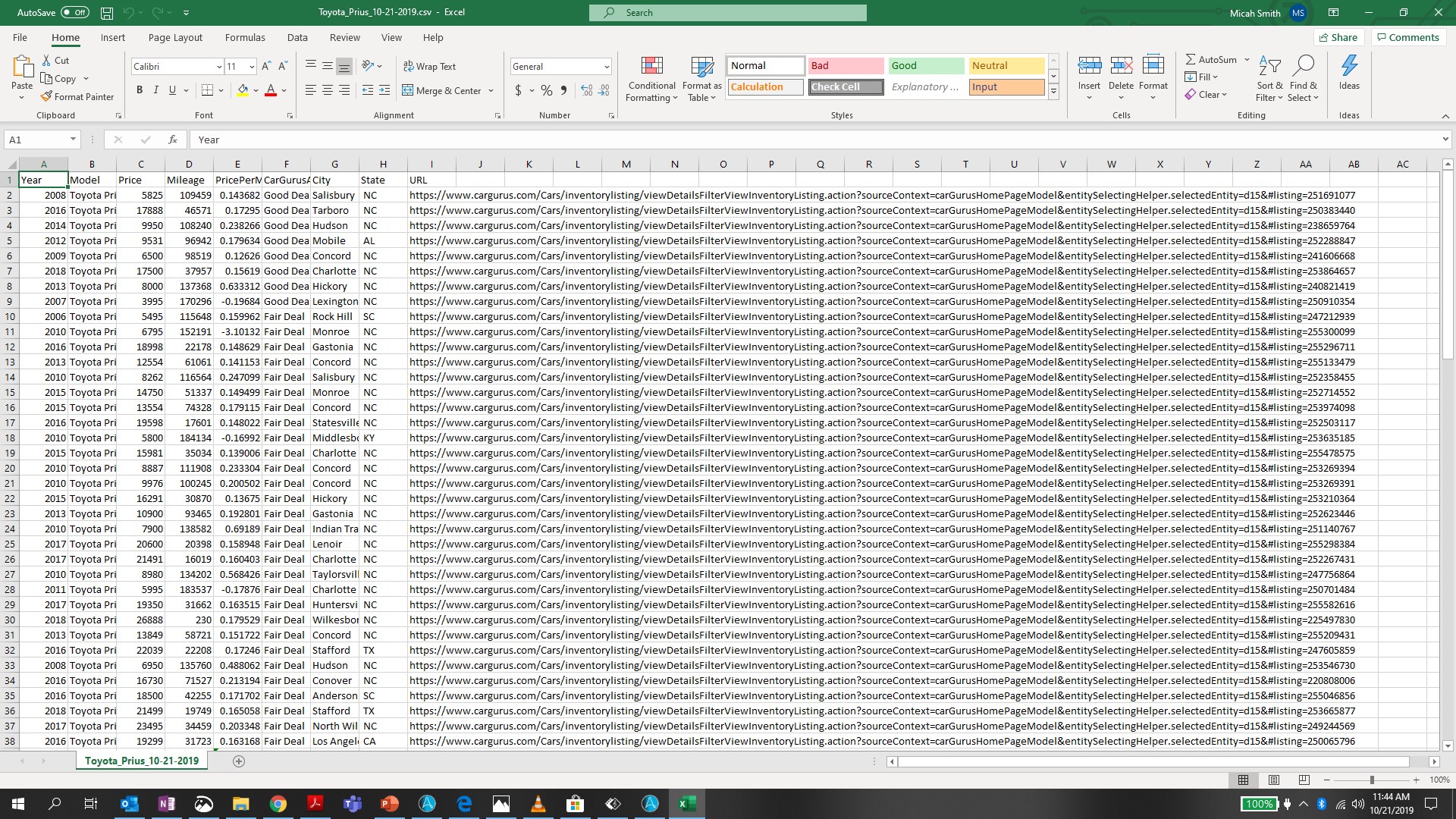The height and width of the screenshot is (819, 1456).
Task: Open the Ideas lightning bolt button
Action: click(x=1349, y=67)
